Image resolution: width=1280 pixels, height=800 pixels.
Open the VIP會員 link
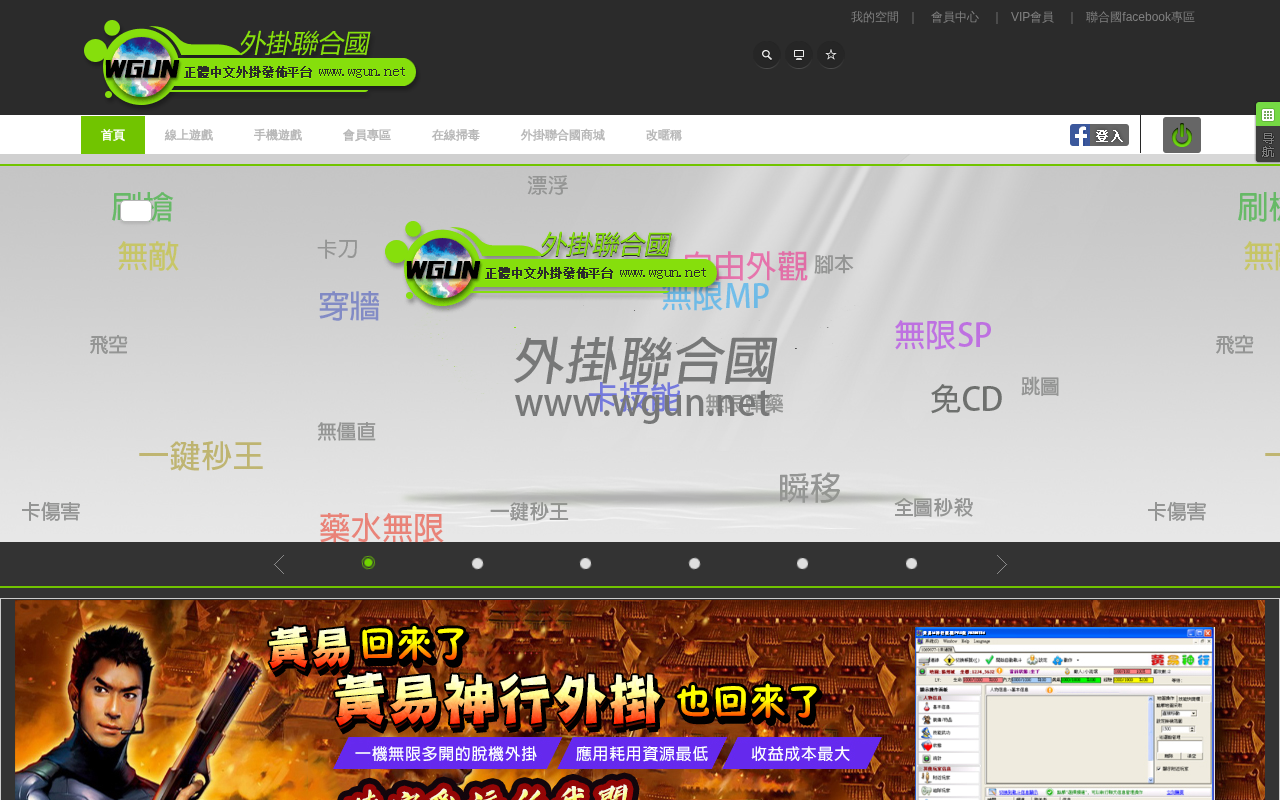[x=1032, y=17]
